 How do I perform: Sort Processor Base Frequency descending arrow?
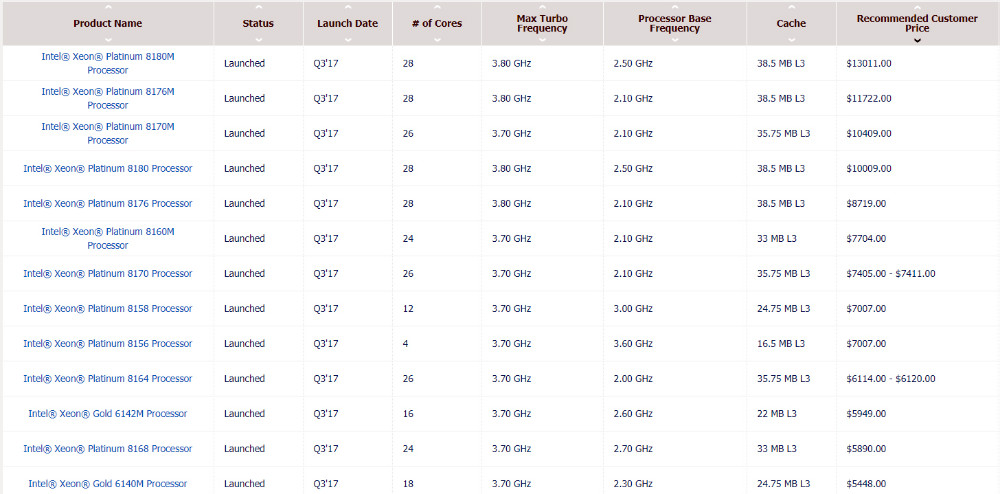(x=675, y=40)
